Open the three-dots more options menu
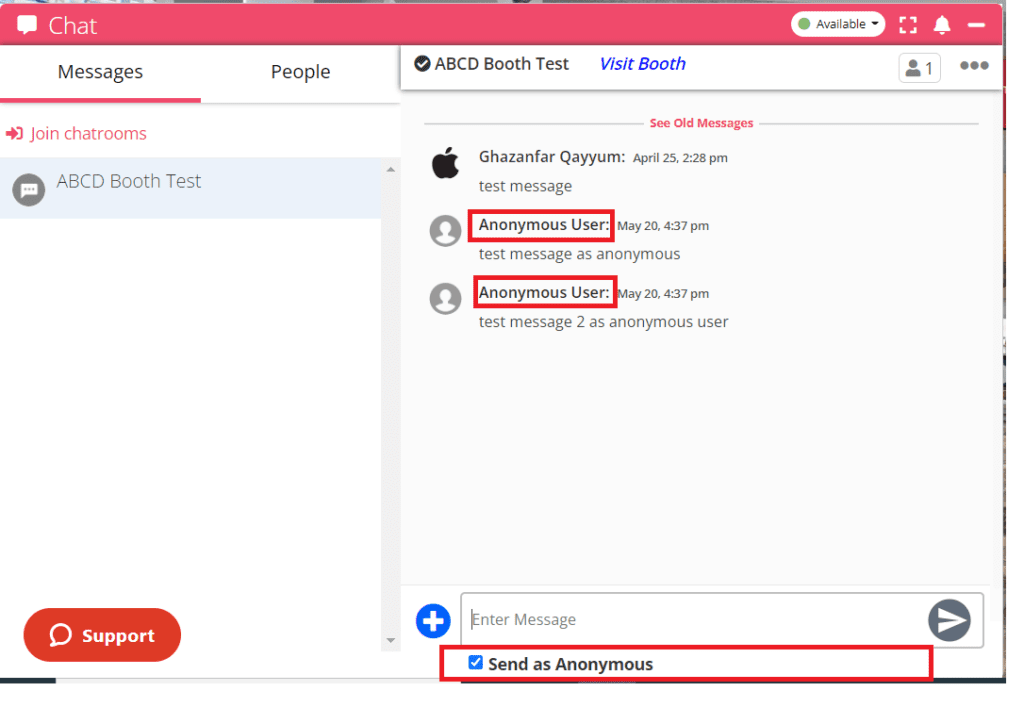Screen dimensions: 1024x724 (974, 65)
